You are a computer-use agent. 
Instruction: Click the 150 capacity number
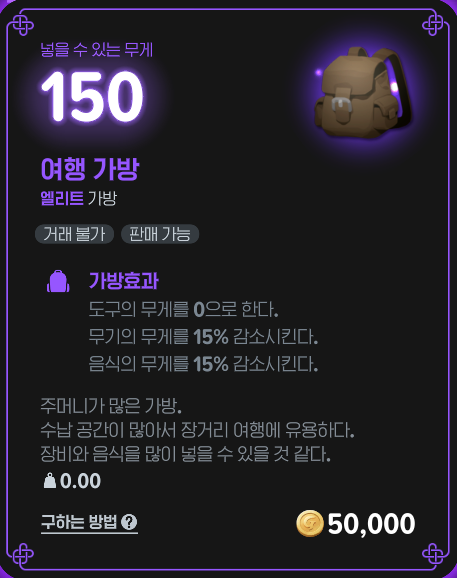click(x=92, y=96)
